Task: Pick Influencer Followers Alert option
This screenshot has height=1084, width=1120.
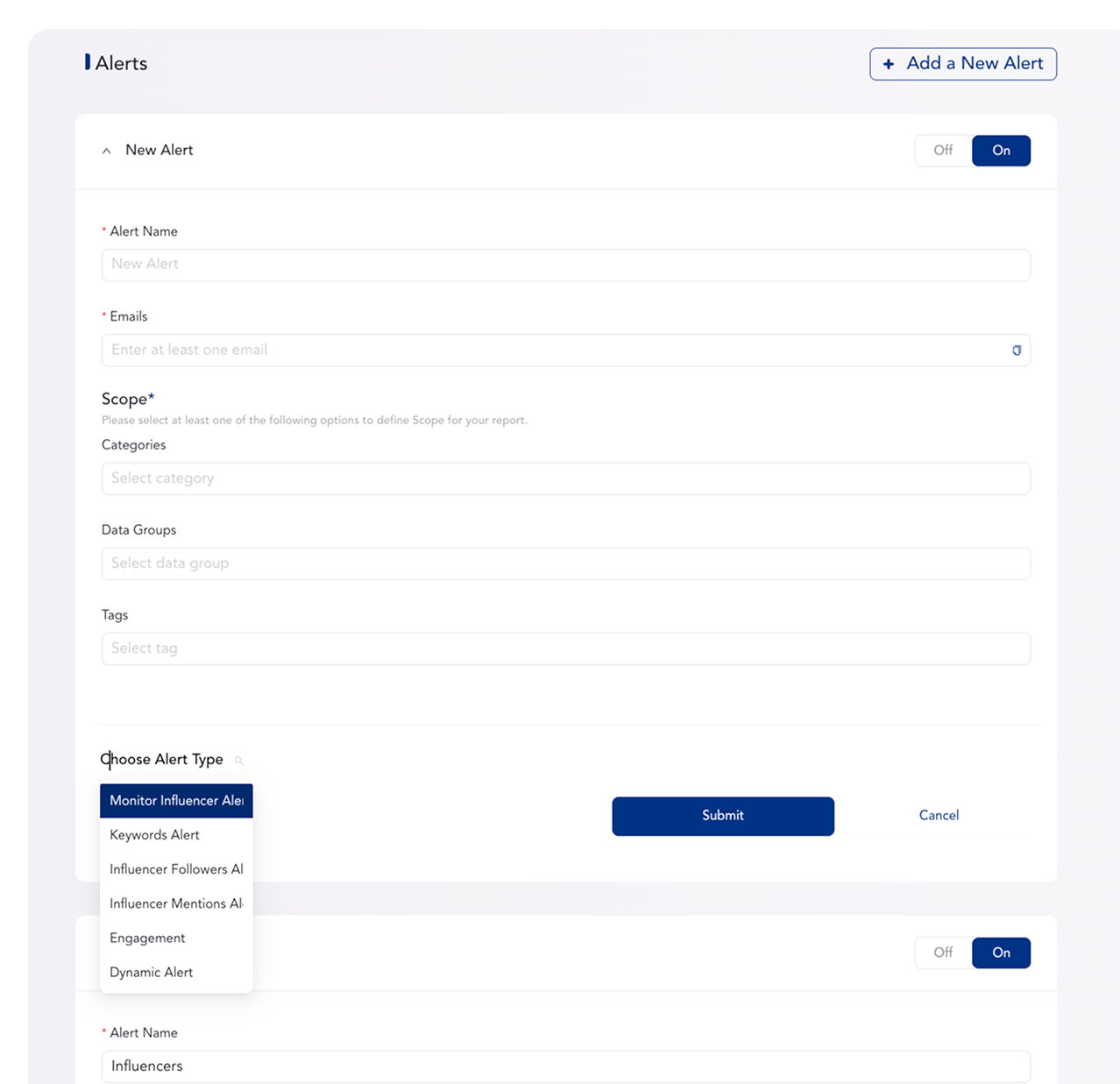Action: pos(176,869)
